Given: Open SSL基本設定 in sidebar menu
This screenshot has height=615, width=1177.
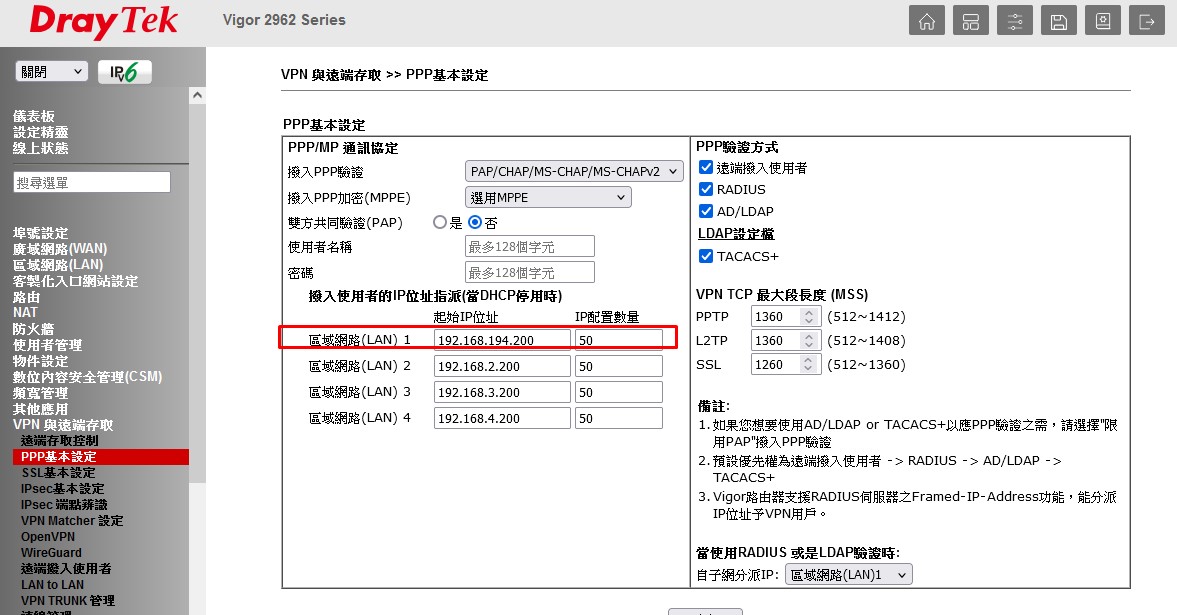Looking at the screenshot, I should point(59,473).
